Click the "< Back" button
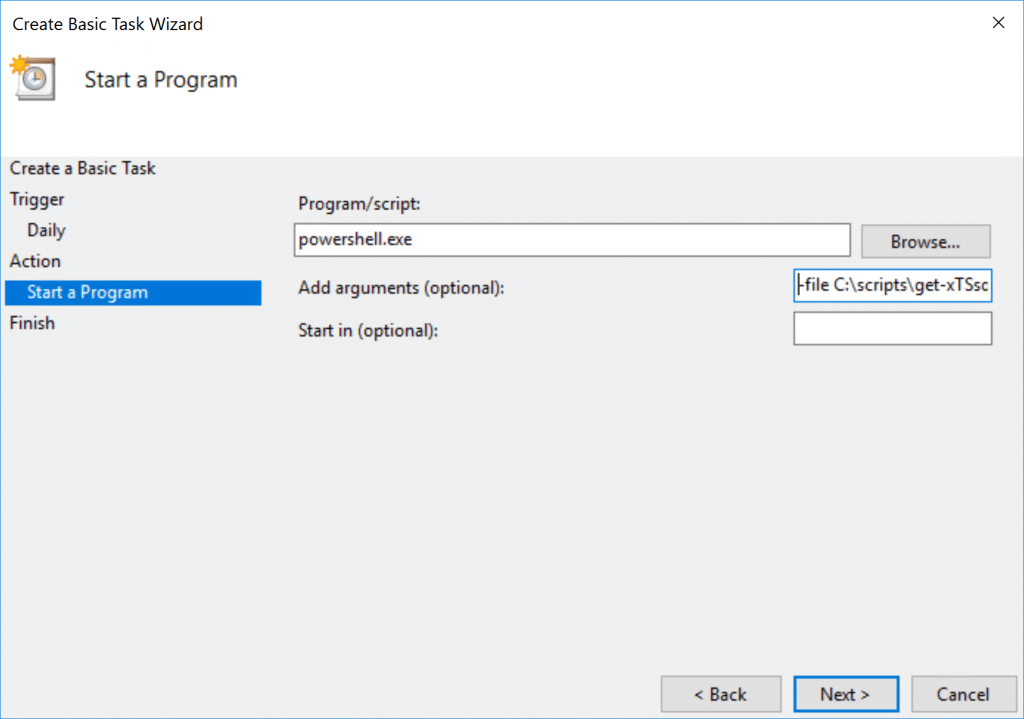This screenshot has height=719, width=1024. pos(720,693)
